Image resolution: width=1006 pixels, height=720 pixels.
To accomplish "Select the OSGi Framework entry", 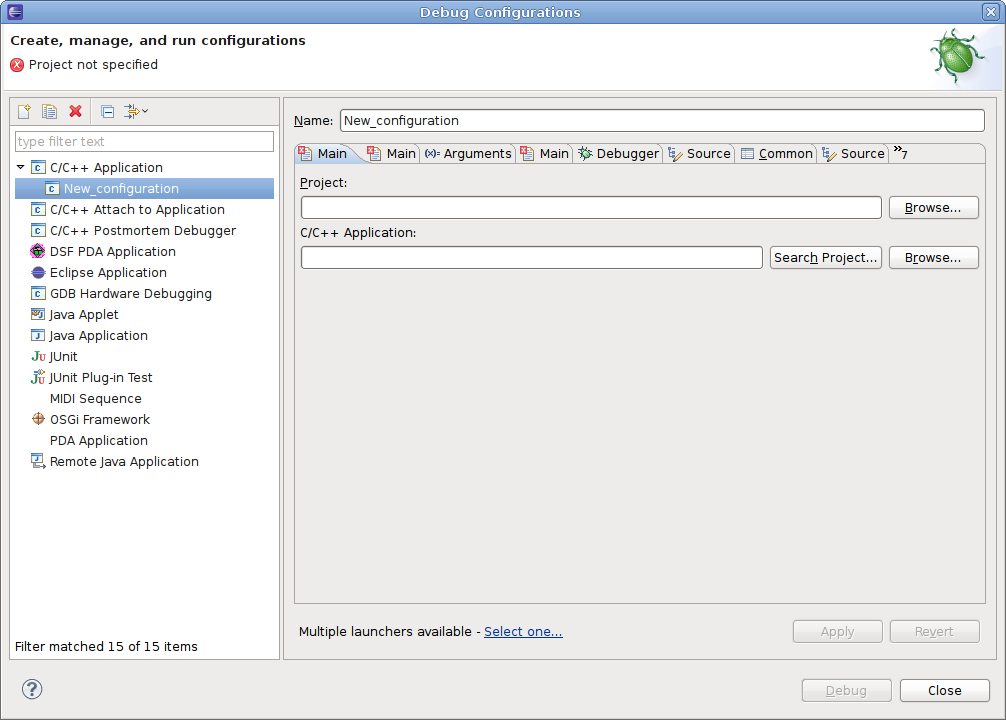I will [x=99, y=420].
